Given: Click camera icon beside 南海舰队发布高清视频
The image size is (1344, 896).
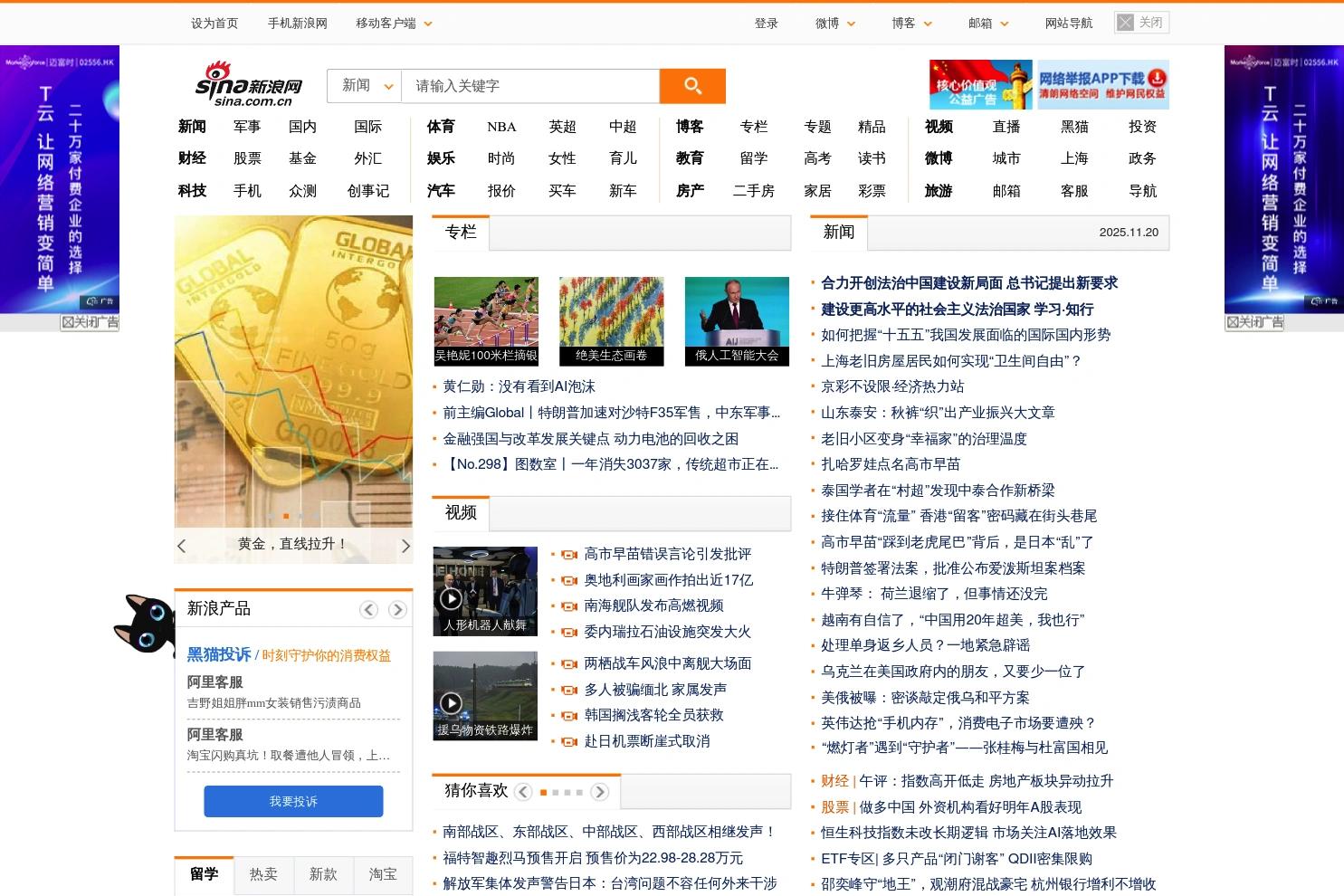Looking at the screenshot, I should point(568,606).
